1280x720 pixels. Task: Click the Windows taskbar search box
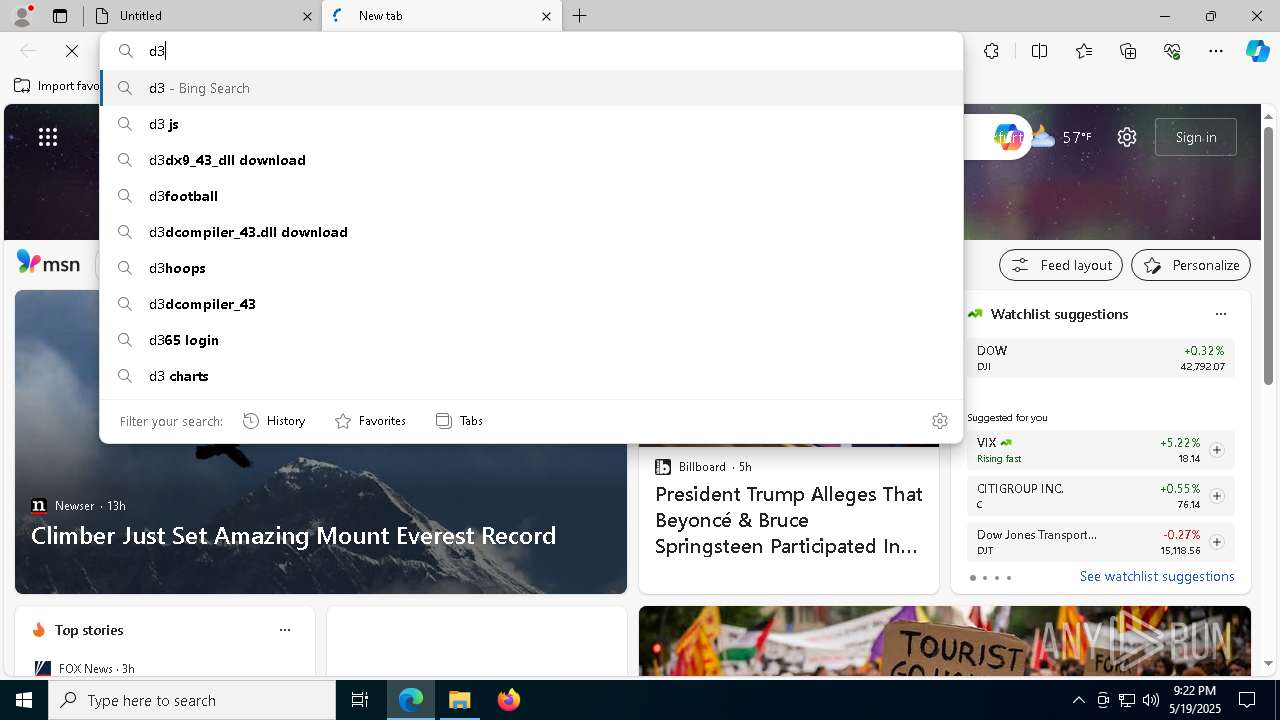tap(192, 700)
